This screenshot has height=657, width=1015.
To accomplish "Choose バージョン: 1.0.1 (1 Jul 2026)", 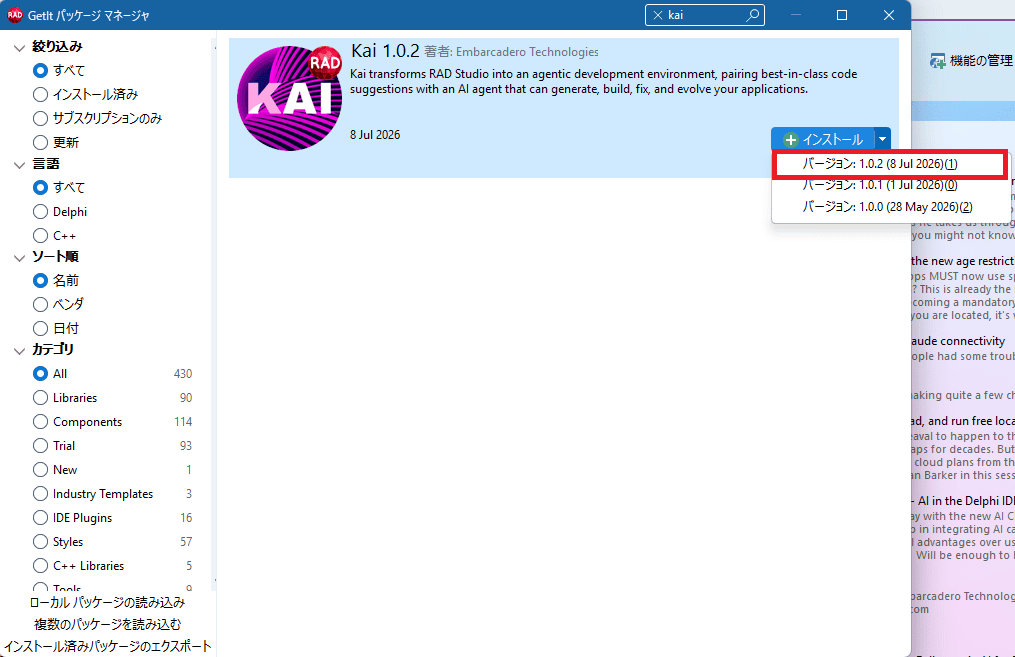I will click(x=890, y=185).
